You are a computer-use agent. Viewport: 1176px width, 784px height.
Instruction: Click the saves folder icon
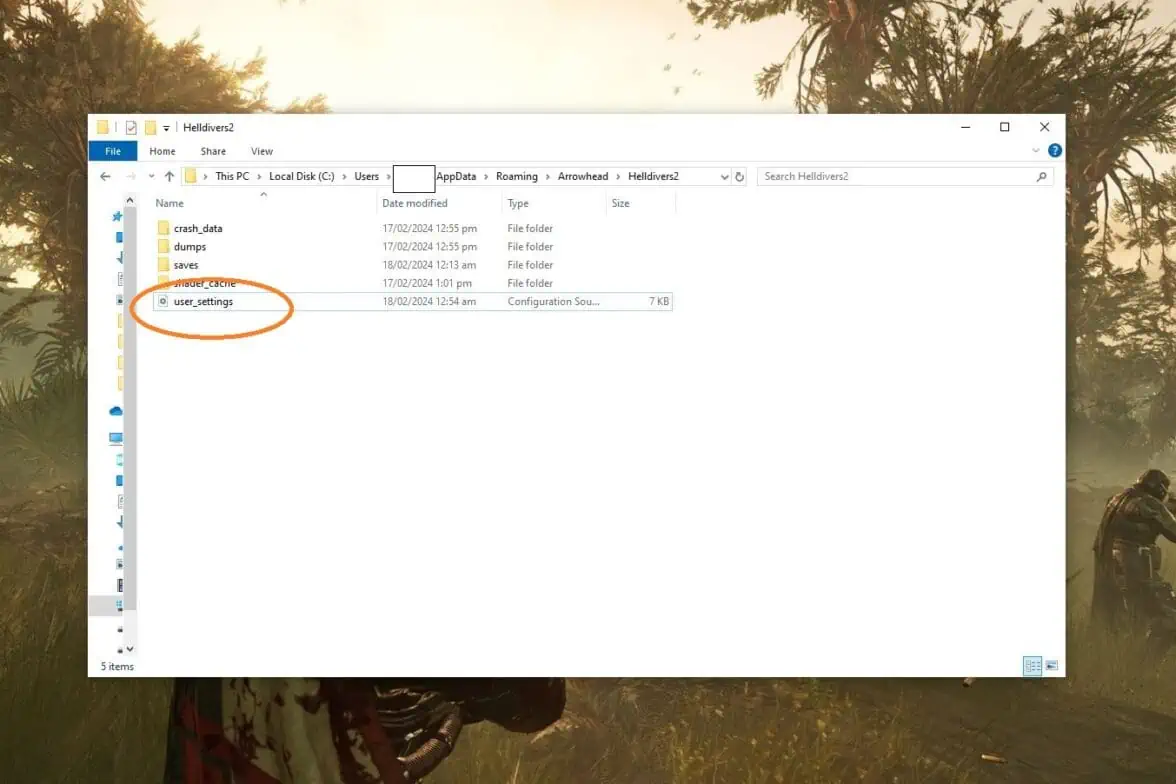(x=164, y=265)
